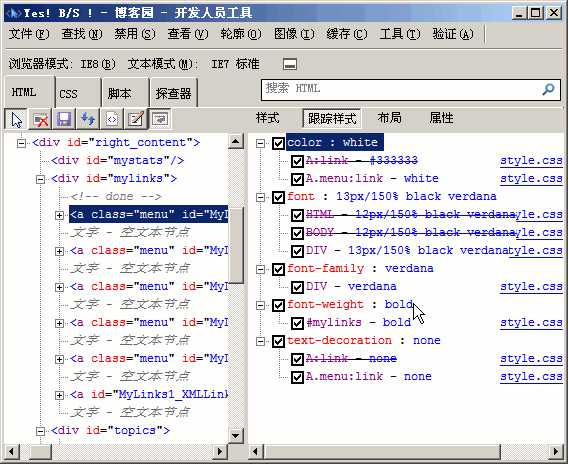
Task: Click the 搜索 HTML search input field
Action: (x=401, y=89)
